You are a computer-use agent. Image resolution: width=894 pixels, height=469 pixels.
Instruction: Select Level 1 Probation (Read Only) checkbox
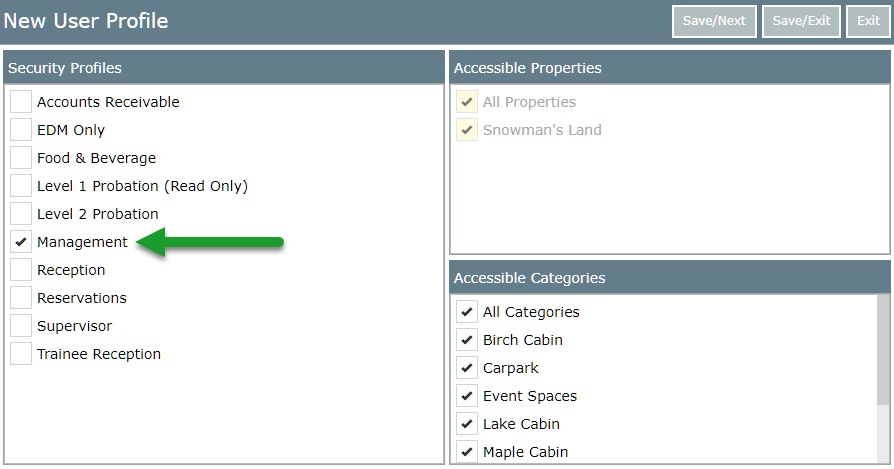pyautogui.click(x=21, y=186)
